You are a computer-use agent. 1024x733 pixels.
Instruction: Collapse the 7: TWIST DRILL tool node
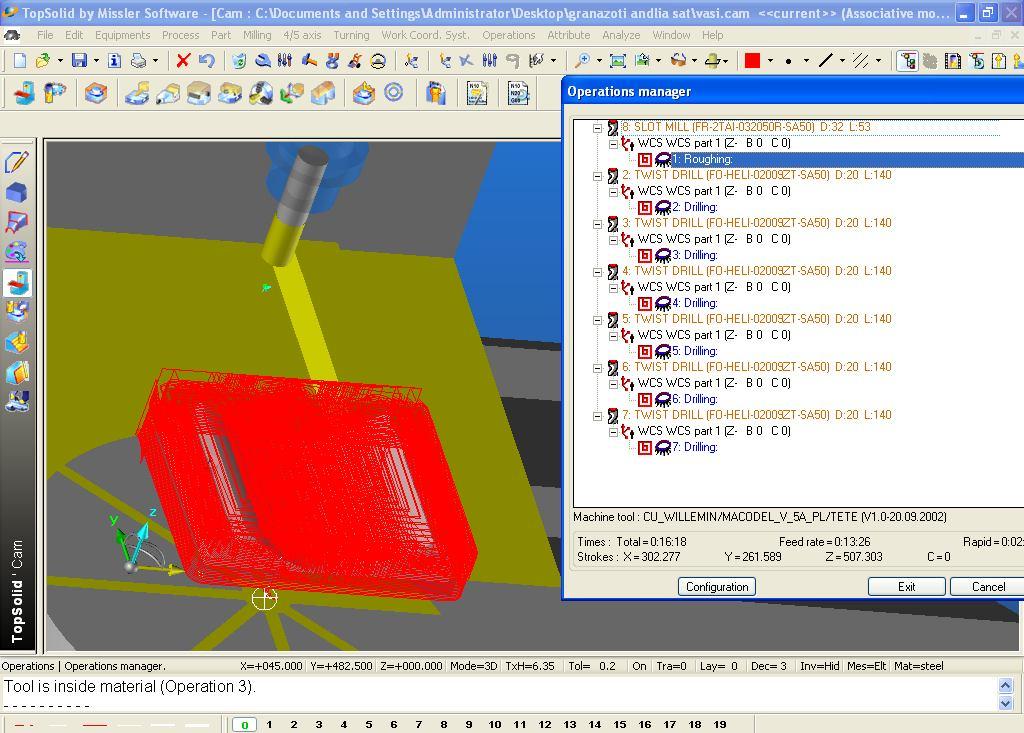click(597, 416)
